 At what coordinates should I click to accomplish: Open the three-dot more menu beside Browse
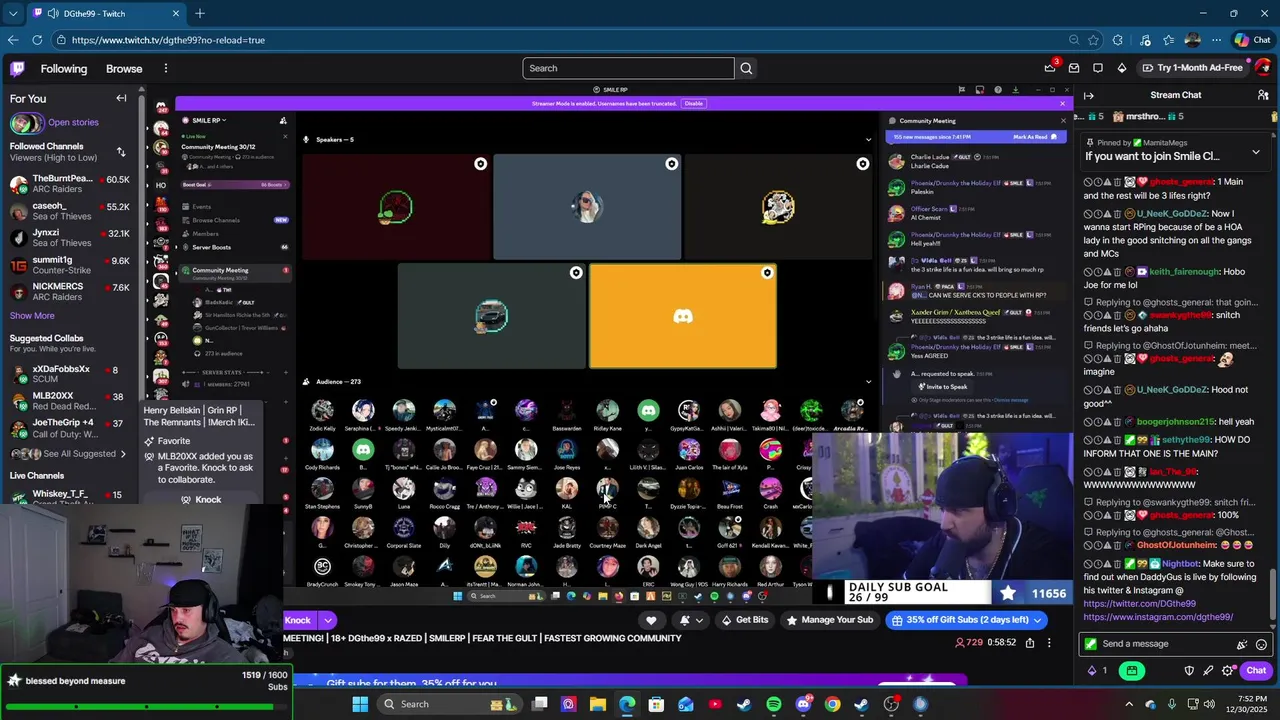166,68
